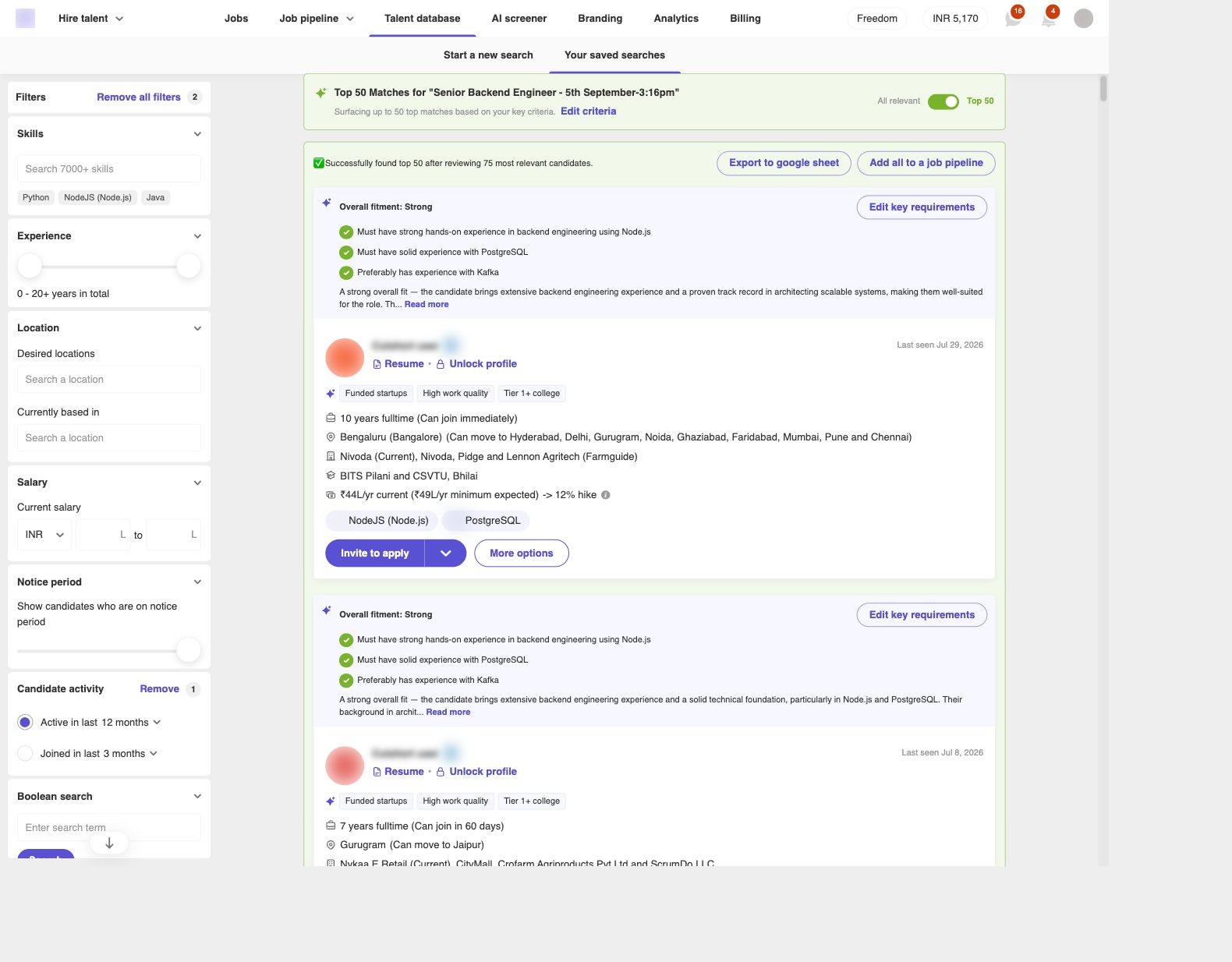The height and width of the screenshot is (962, 1232).
Task: Click Remove all filters link
Action: [139, 97]
